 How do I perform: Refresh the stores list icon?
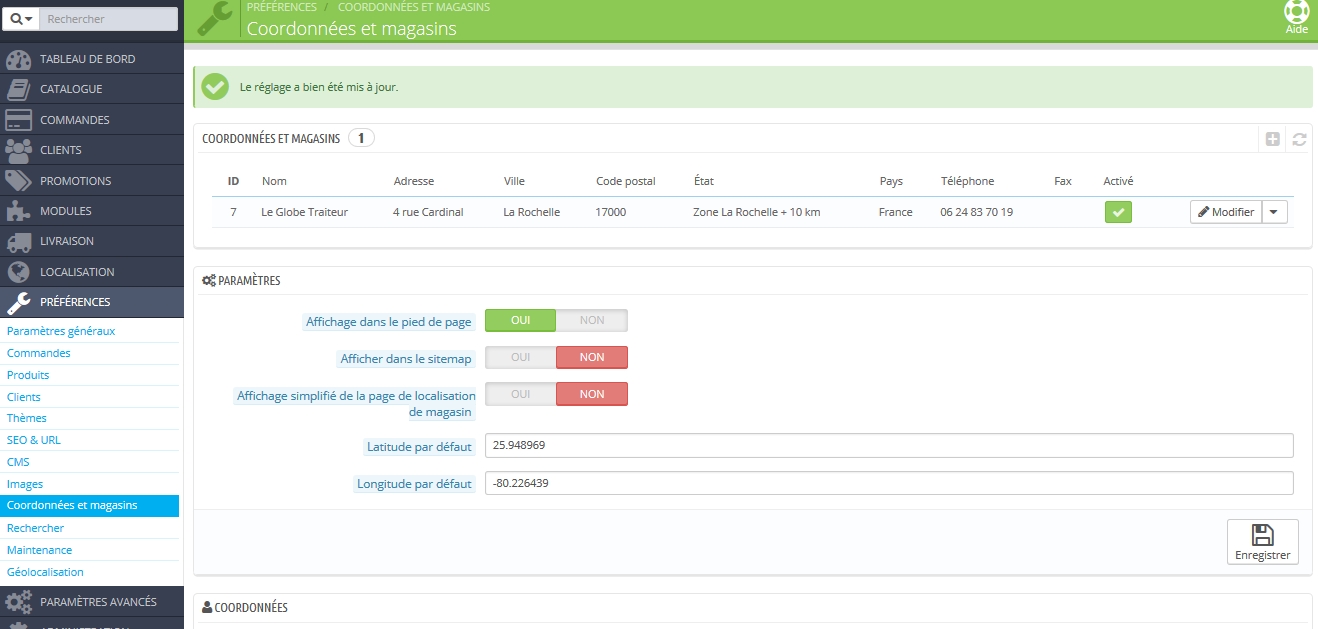1299,140
